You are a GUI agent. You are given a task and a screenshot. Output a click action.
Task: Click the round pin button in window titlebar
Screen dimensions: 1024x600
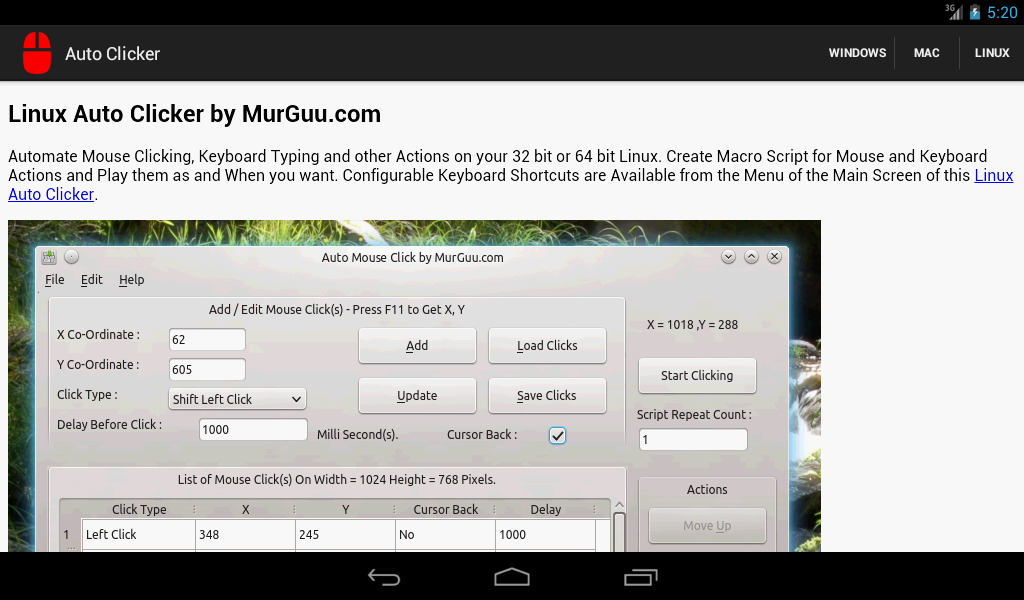(72, 257)
